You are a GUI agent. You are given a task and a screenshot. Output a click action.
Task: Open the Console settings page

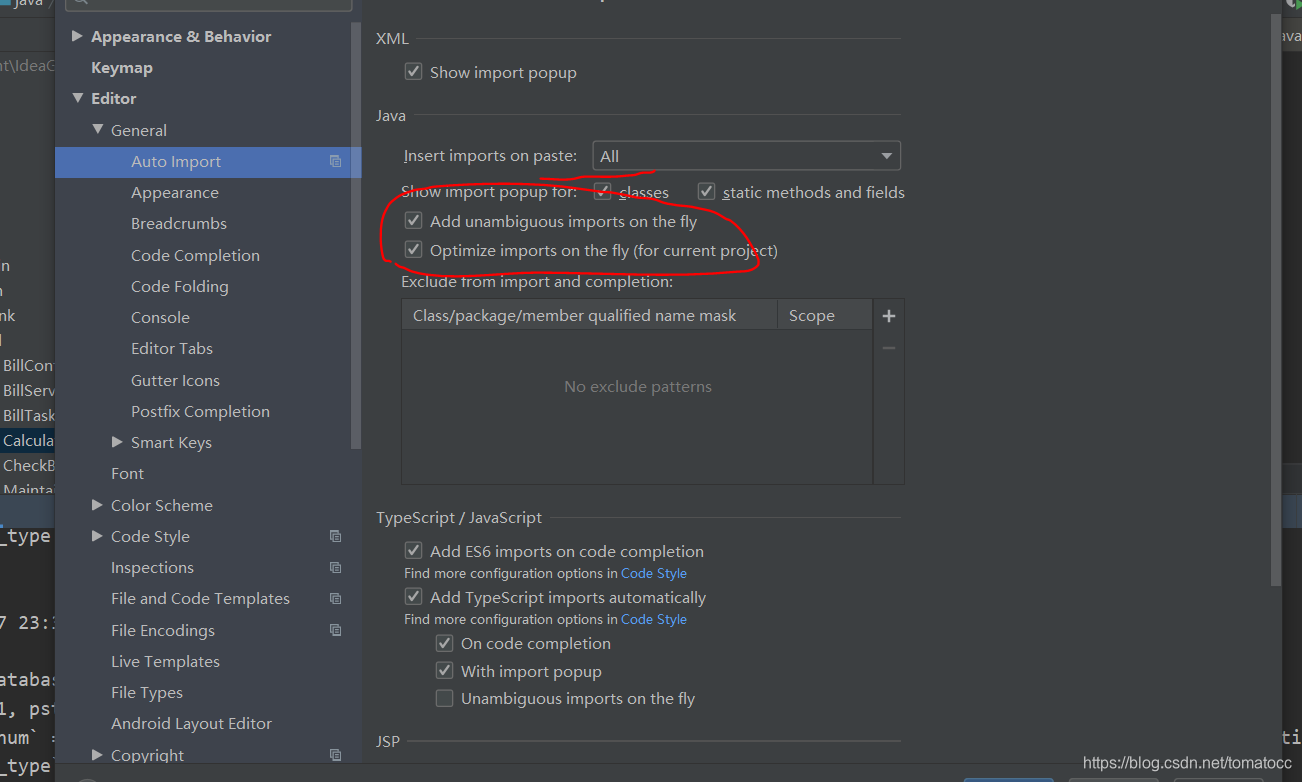(160, 317)
